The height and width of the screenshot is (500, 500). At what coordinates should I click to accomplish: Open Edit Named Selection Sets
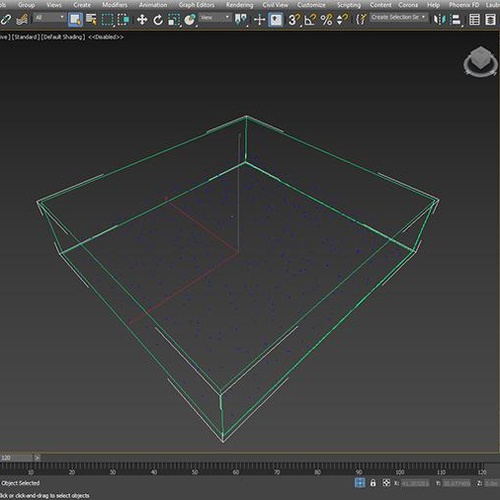(x=361, y=20)
